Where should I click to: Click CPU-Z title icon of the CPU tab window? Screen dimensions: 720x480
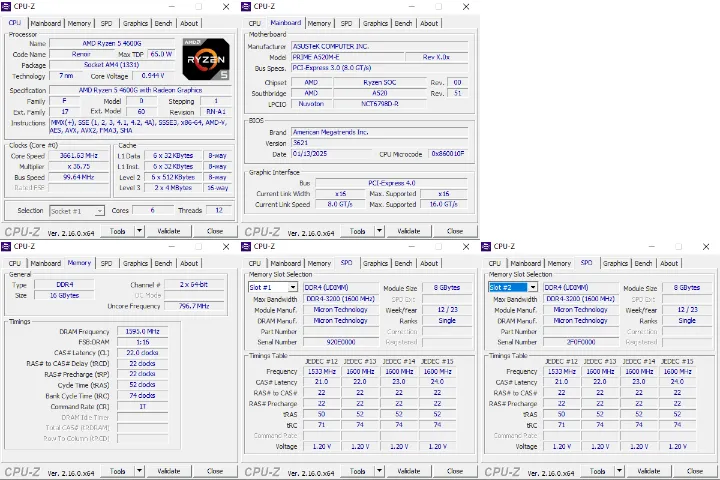[7, 6]
